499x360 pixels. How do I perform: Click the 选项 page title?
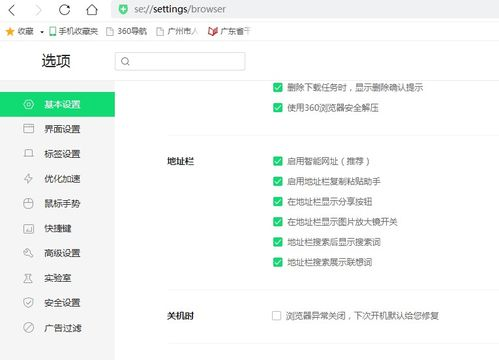coord(56,61)
